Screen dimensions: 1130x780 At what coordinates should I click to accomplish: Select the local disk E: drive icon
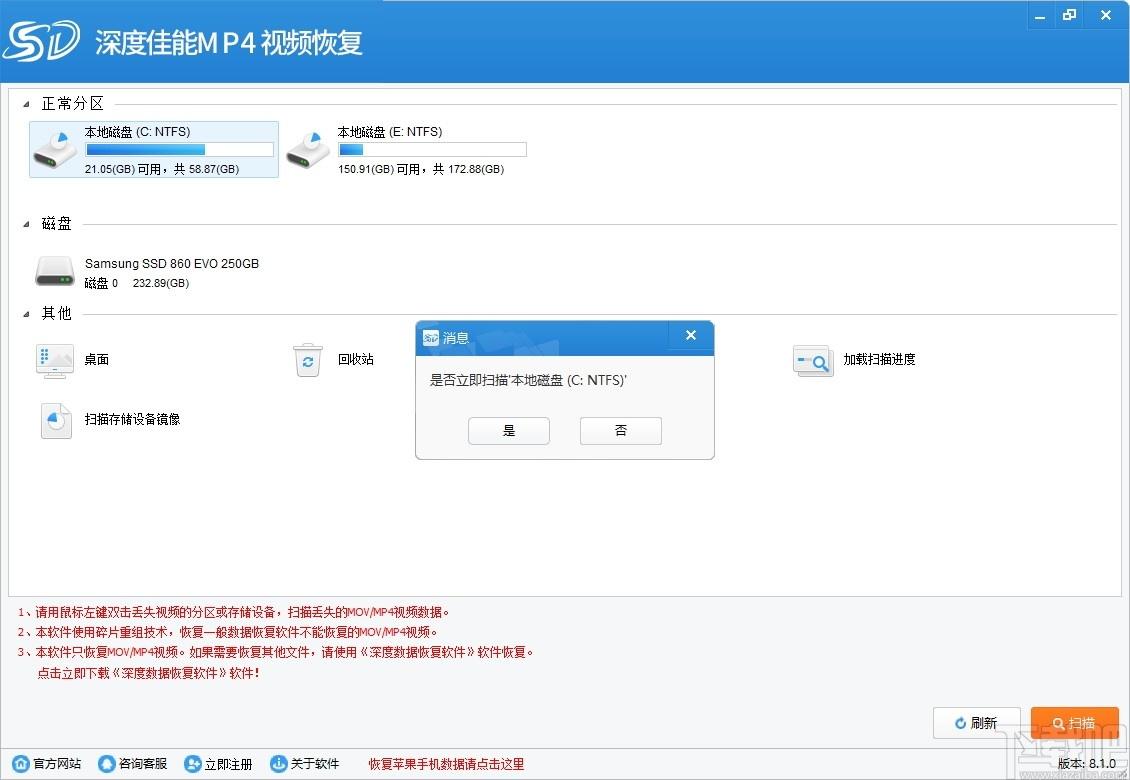pos(308,150)
